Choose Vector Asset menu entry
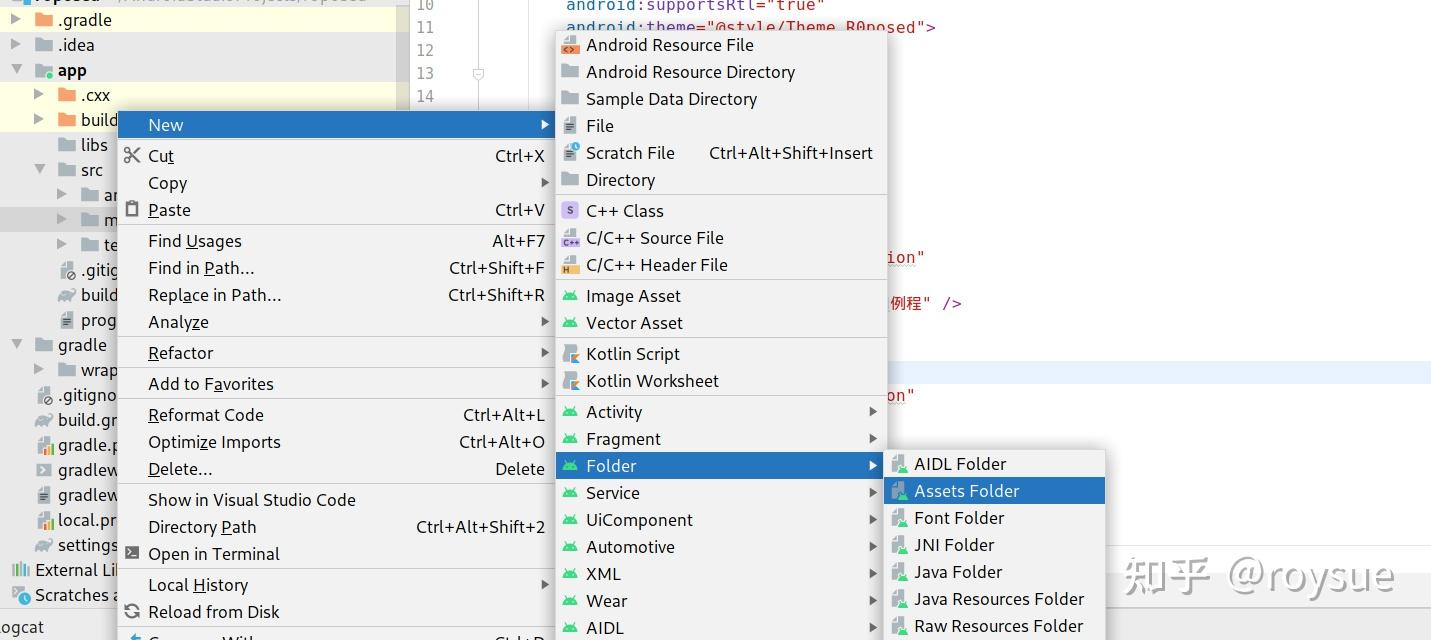 [x=634, y=323]
